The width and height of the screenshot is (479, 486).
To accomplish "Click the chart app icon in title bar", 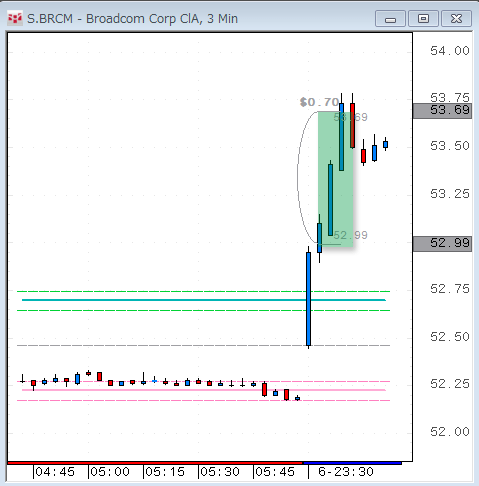I will pyautogui.click(x=15, y=19).
